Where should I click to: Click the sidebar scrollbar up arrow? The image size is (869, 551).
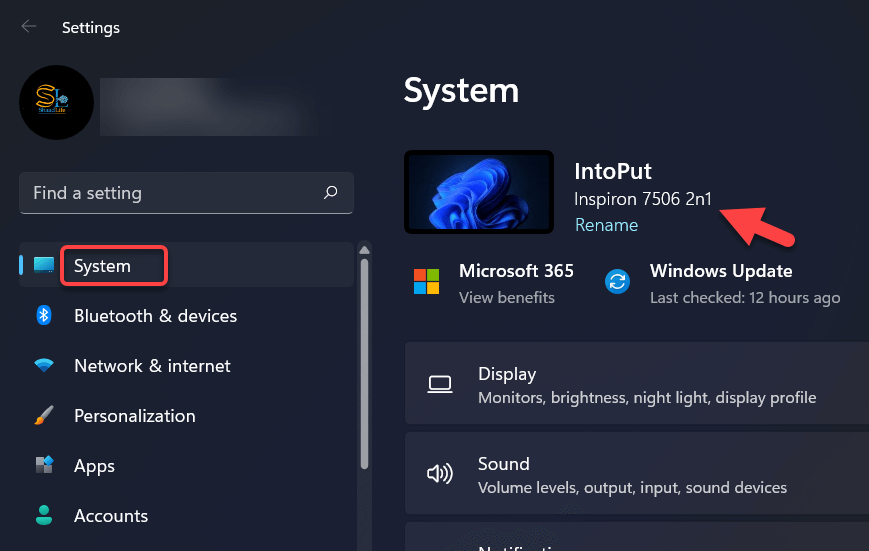point(364,250)
